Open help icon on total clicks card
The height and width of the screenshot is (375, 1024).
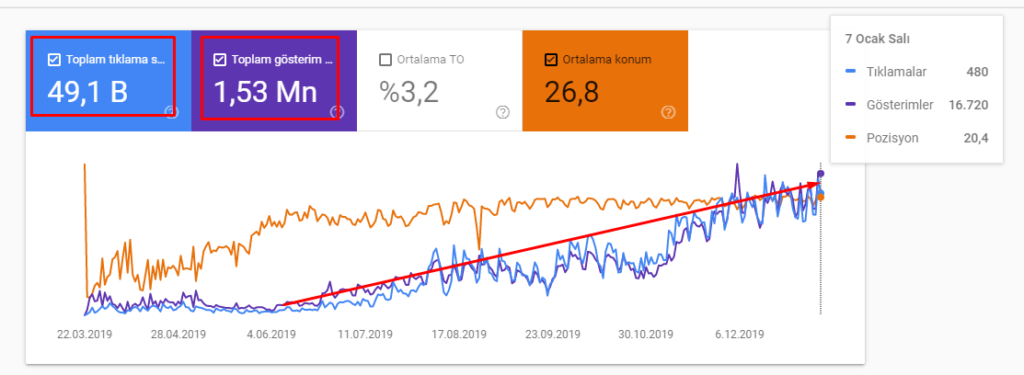click(x=172, y=112)
